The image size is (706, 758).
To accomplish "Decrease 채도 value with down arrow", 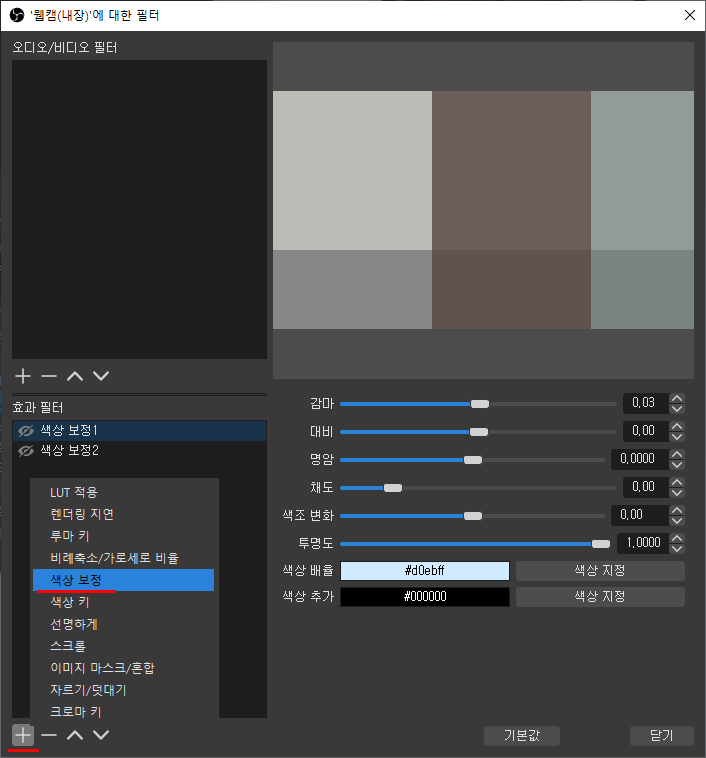I will click(x=677, y=493).
